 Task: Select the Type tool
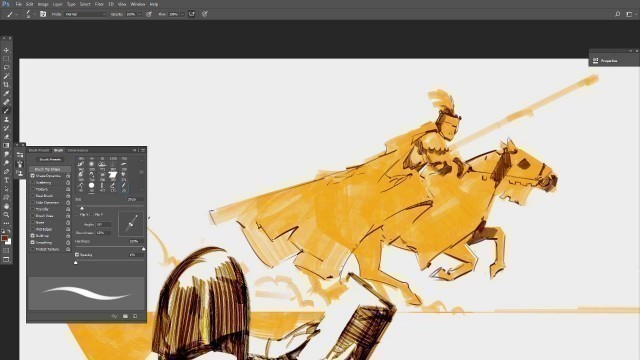point(6,180)
